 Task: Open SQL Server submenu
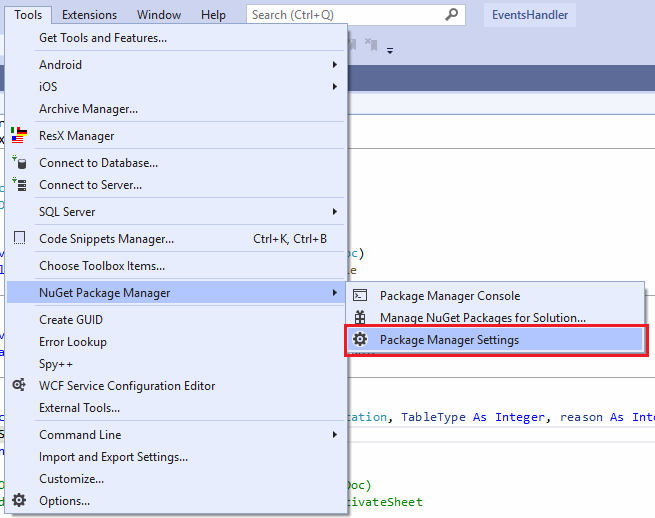[176, 211]
